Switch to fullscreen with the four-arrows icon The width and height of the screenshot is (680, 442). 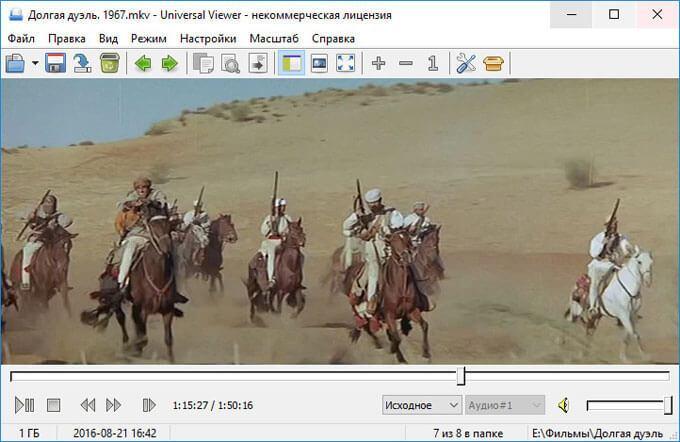point(346,63)
